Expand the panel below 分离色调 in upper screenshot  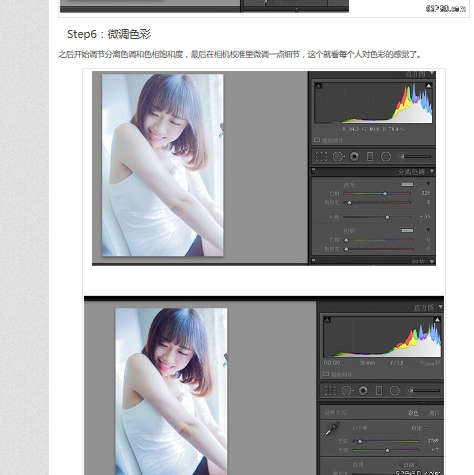point(432,261)
